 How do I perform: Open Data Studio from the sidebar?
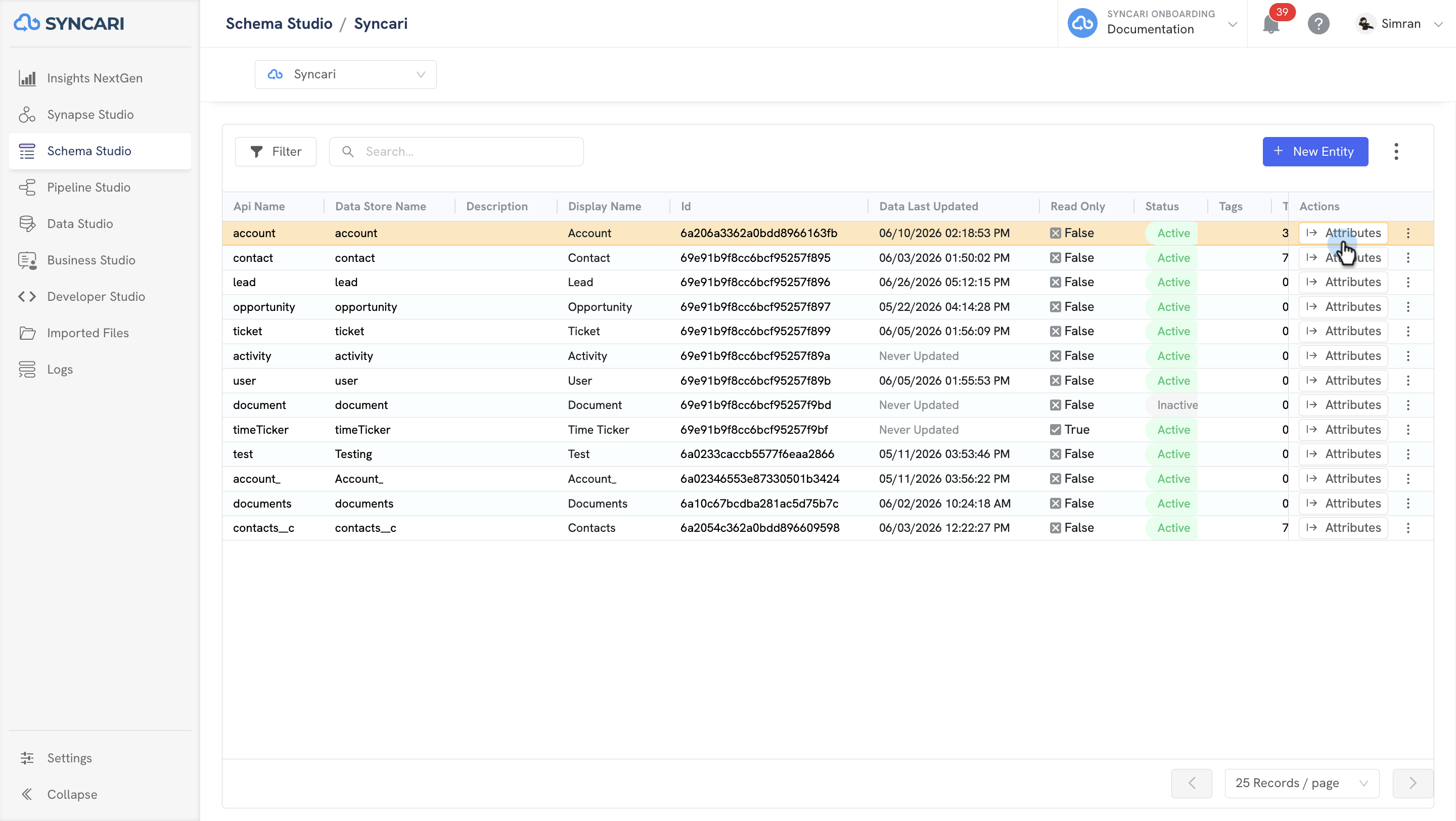click(100, 224)
